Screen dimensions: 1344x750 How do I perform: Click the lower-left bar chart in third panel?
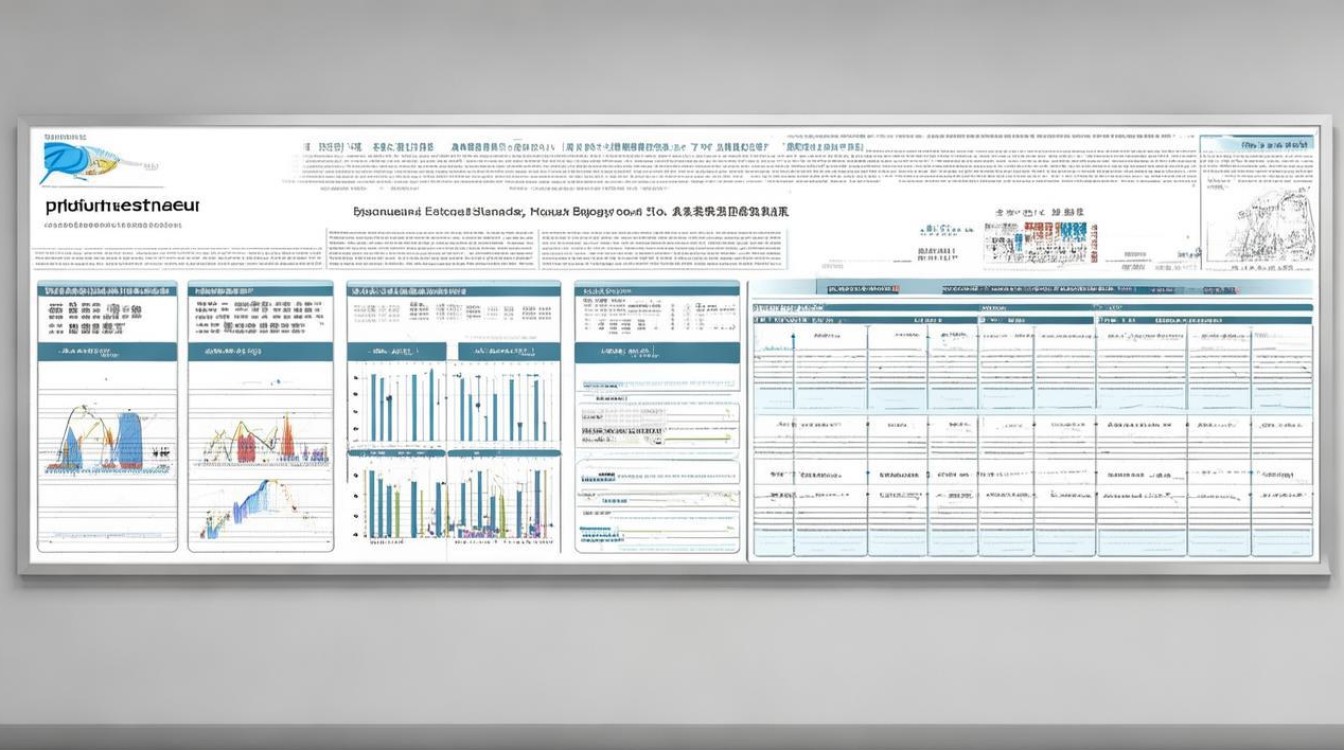pyautogui.click(x=398, y=502)
